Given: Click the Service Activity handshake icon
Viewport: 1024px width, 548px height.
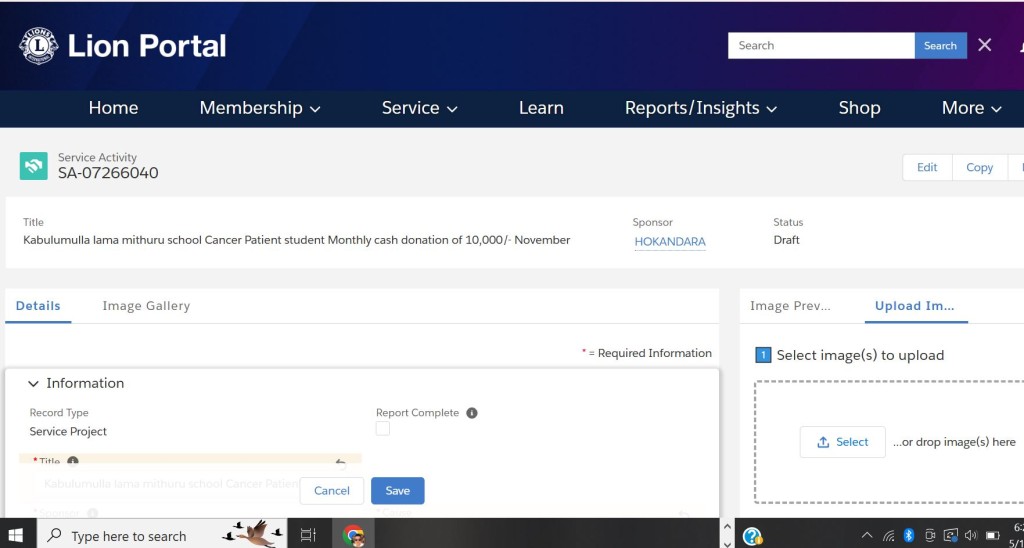Looking at the screenshot, I should (x=33, y=166).
